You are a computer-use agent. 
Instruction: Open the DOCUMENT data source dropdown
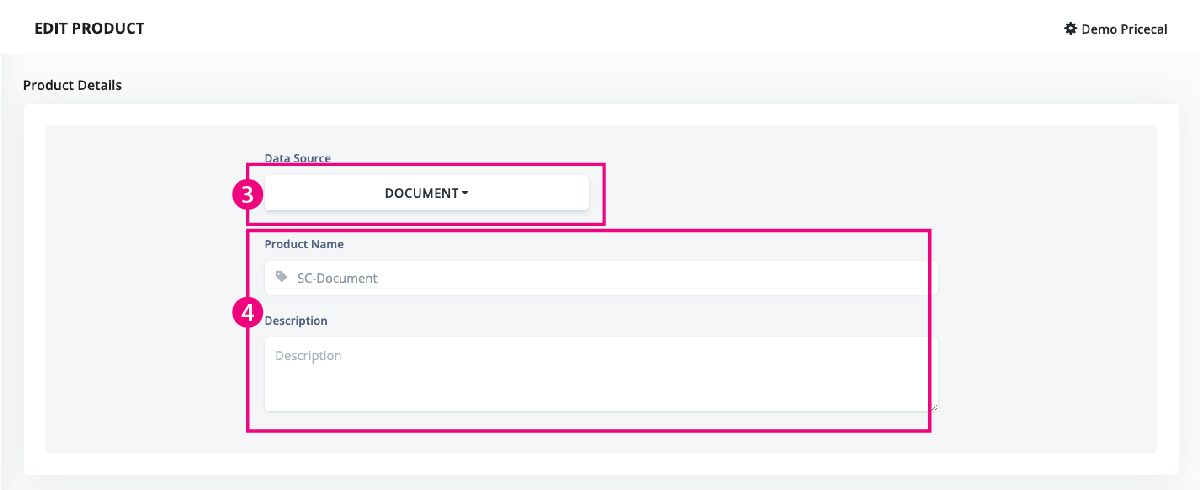[427, 193]
